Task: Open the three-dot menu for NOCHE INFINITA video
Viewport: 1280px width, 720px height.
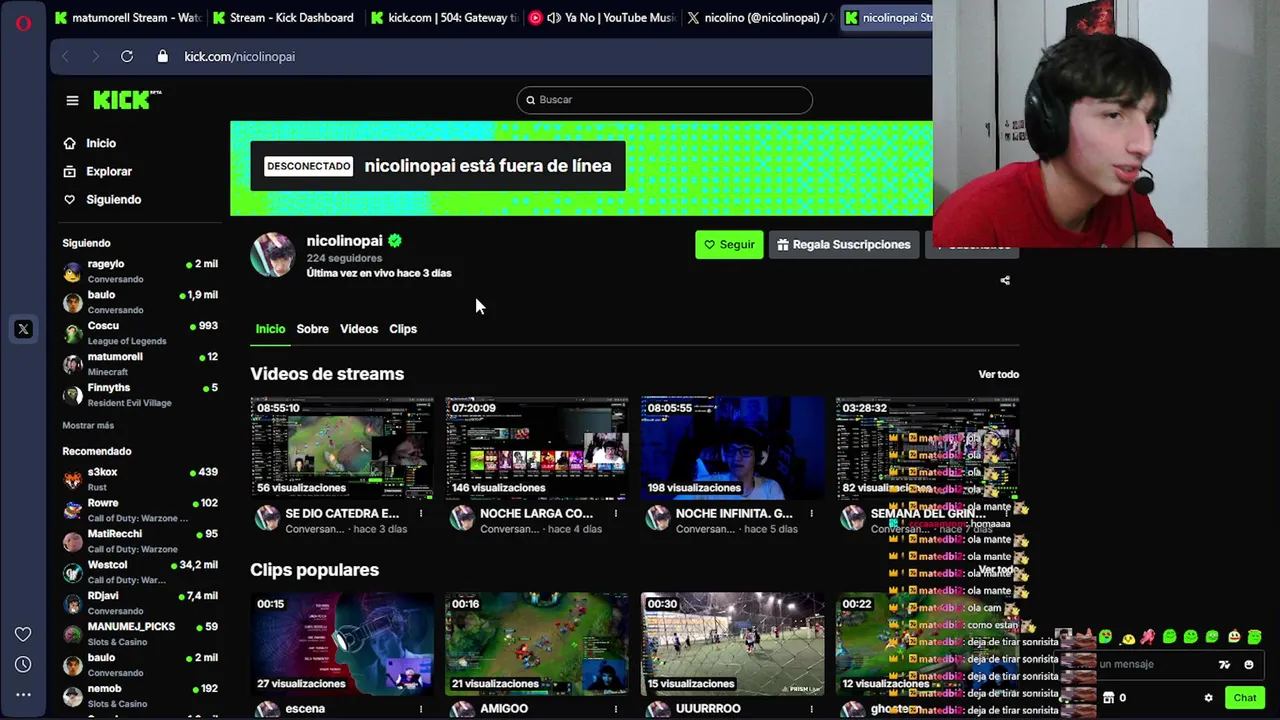Action: click(811, 513)
